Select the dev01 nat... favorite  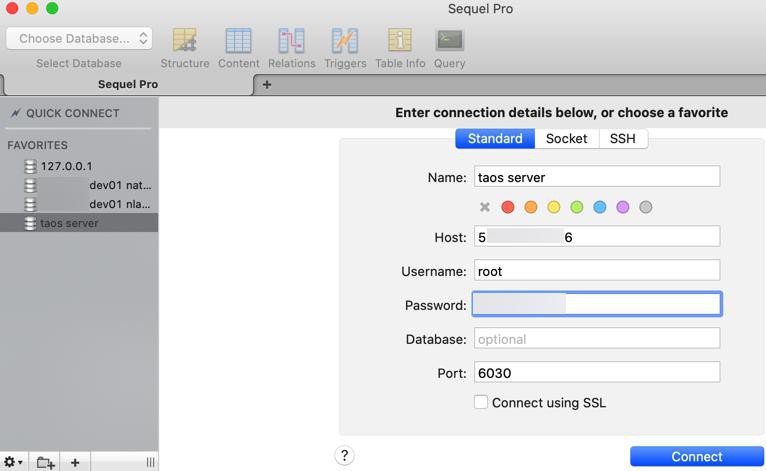[x=79, y=186]
